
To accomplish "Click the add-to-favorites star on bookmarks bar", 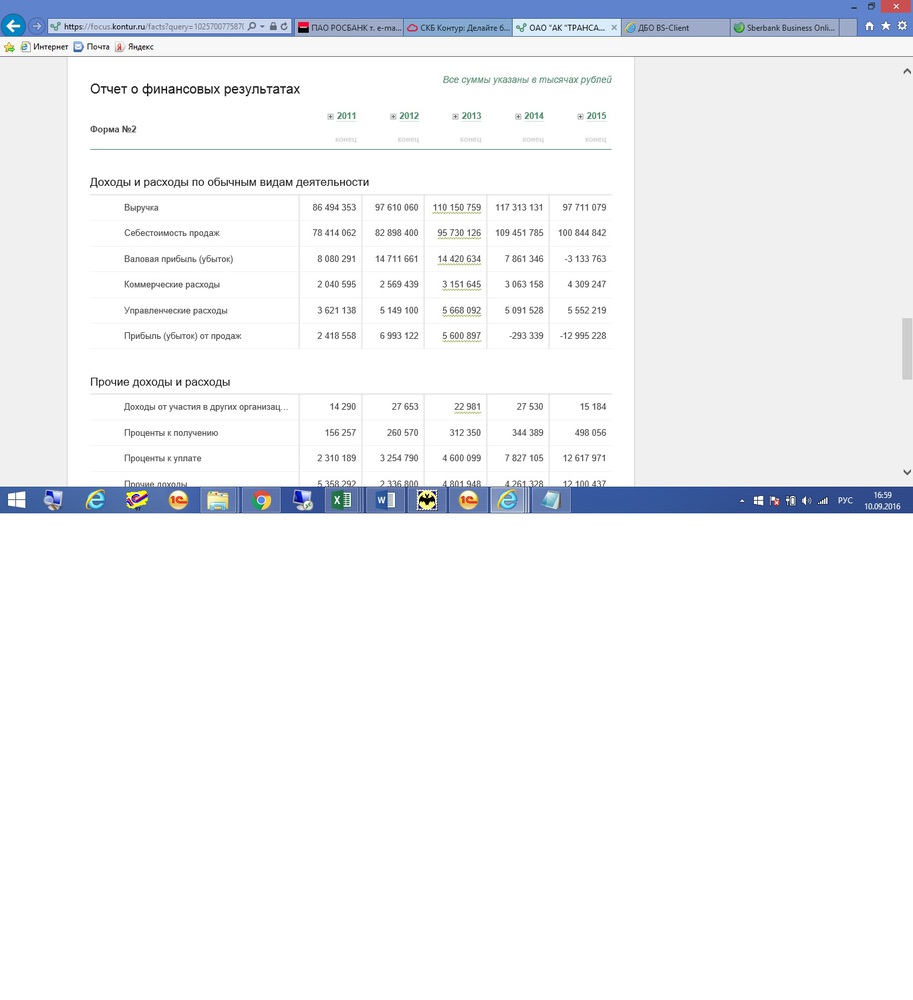I will [x=10, y=47].
